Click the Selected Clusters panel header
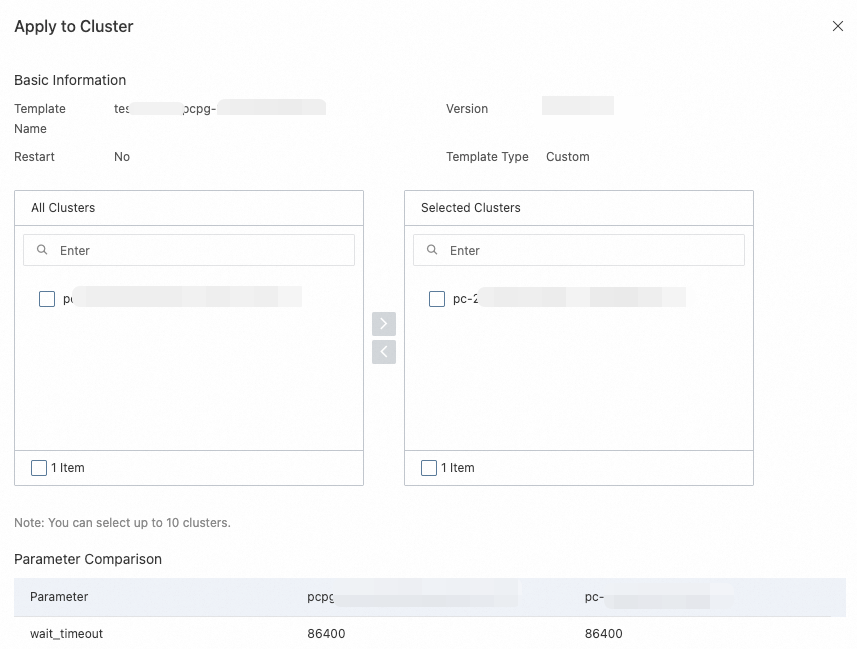The height and width of the screenshot is (649, 857). (471, 208)
